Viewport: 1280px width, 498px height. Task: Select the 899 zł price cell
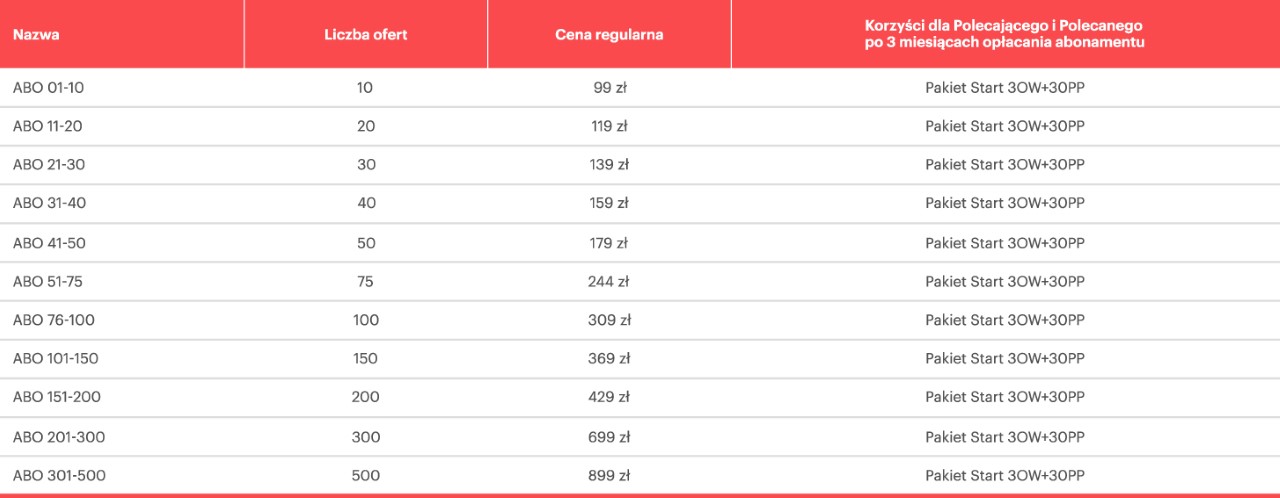coord(609,475)
